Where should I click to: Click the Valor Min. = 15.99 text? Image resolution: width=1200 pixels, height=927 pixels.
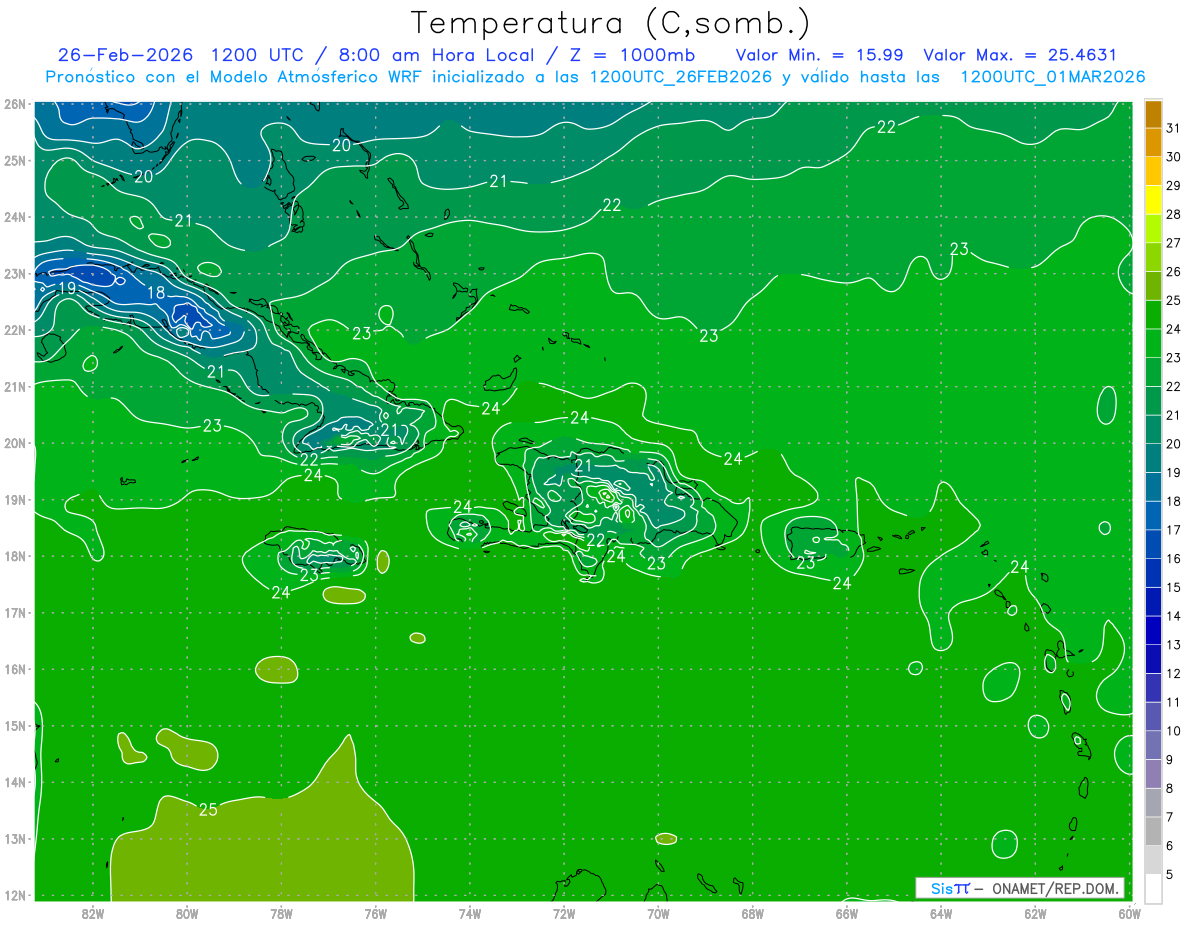pos(820,55)
